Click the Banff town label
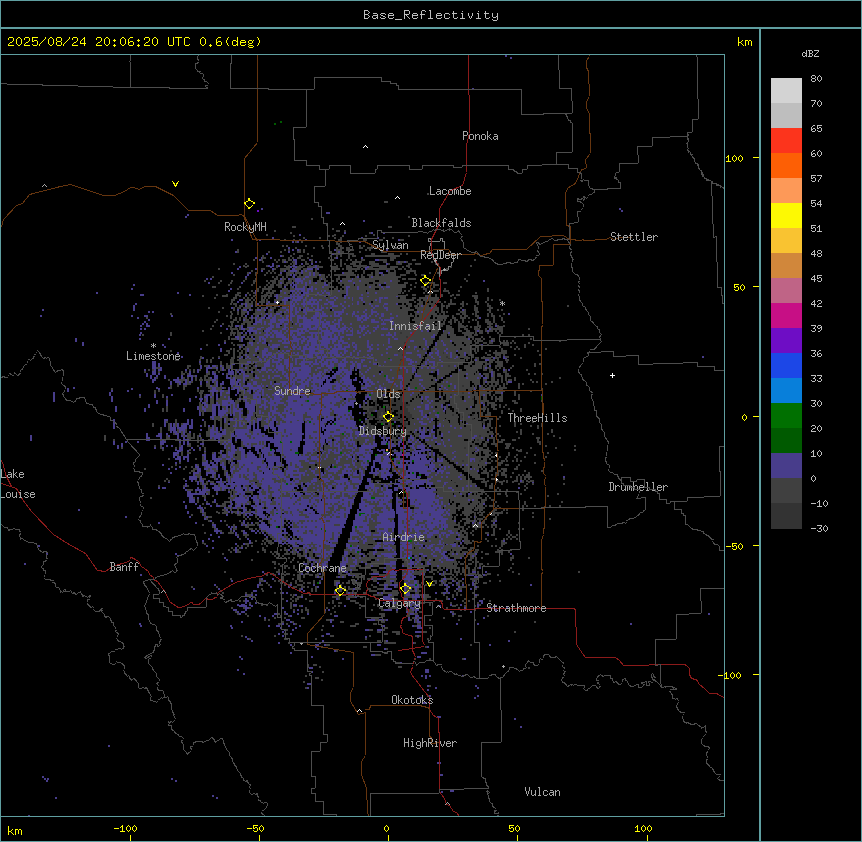The height and width of the screenshot is (842, 862). click(124, 567)
